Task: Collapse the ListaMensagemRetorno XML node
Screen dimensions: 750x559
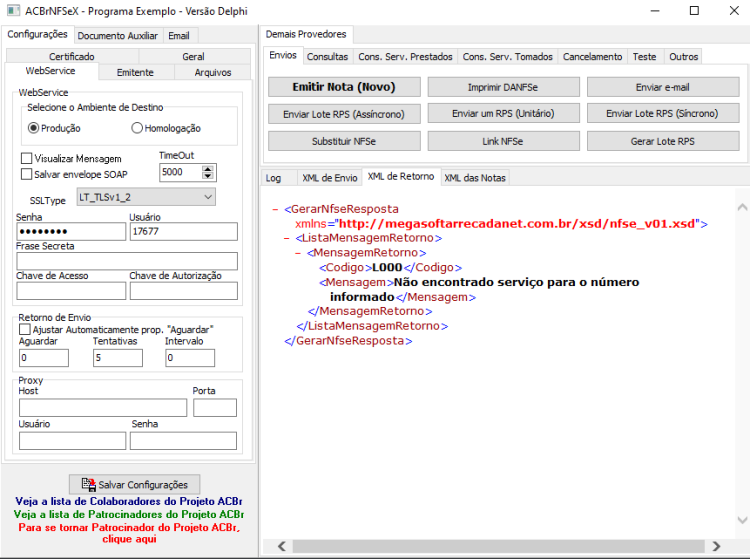Action: coord(287,238)
